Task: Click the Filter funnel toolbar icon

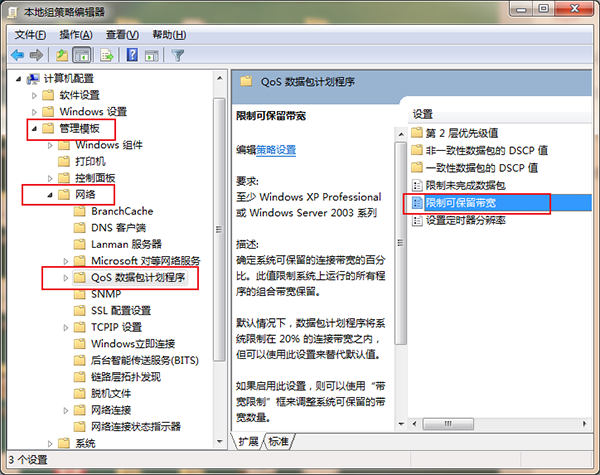Action: (178, 55)
